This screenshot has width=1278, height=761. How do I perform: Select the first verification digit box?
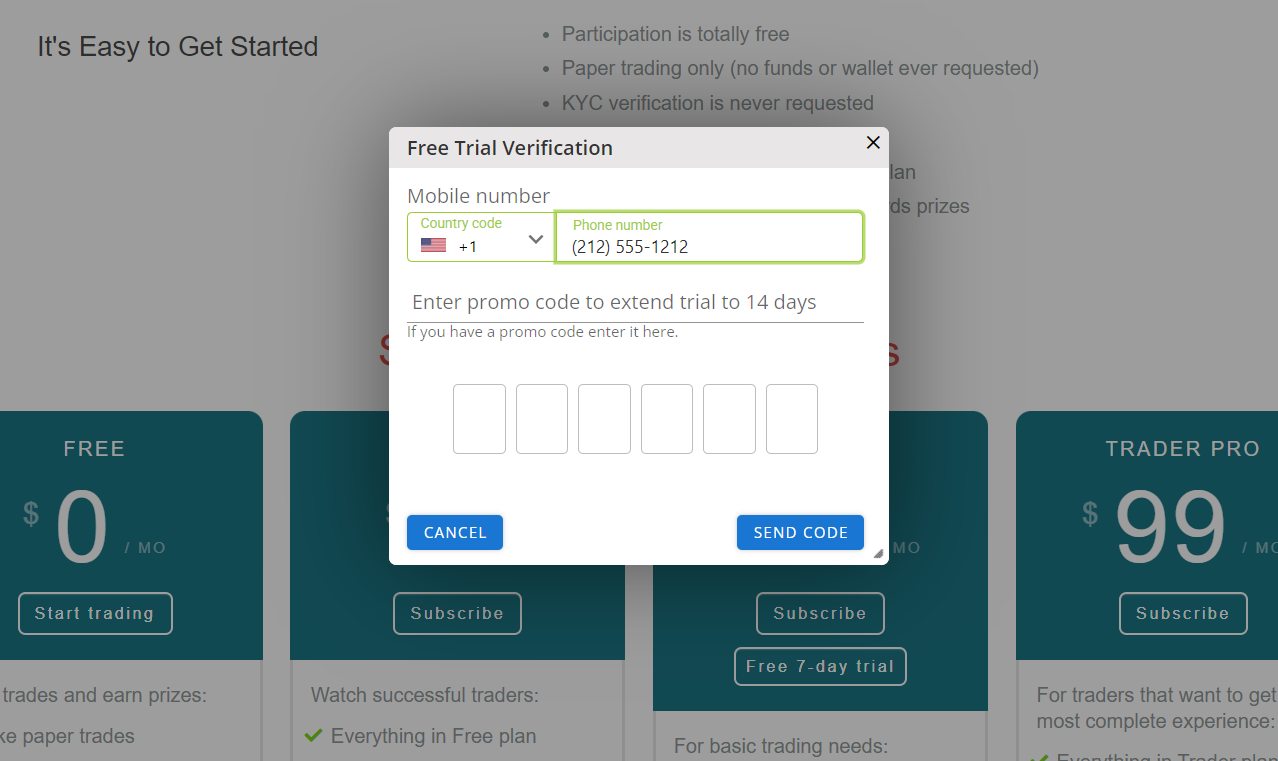[x=479, y=419]
